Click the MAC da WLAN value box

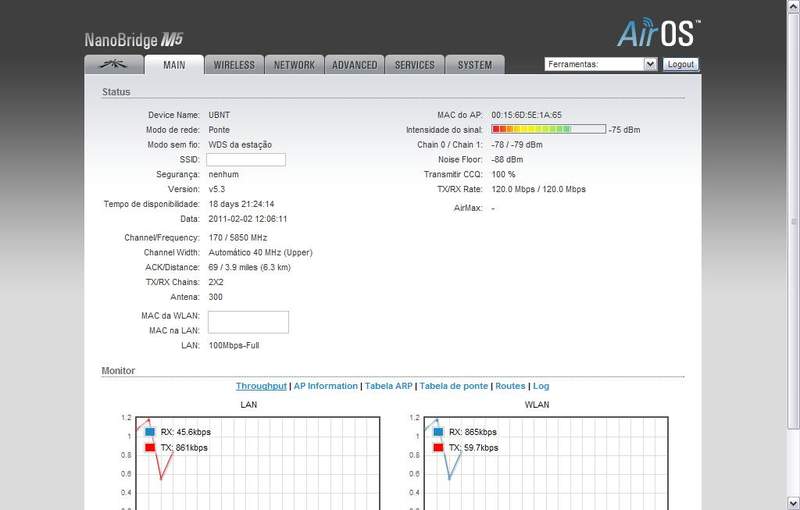coord(248,322)
